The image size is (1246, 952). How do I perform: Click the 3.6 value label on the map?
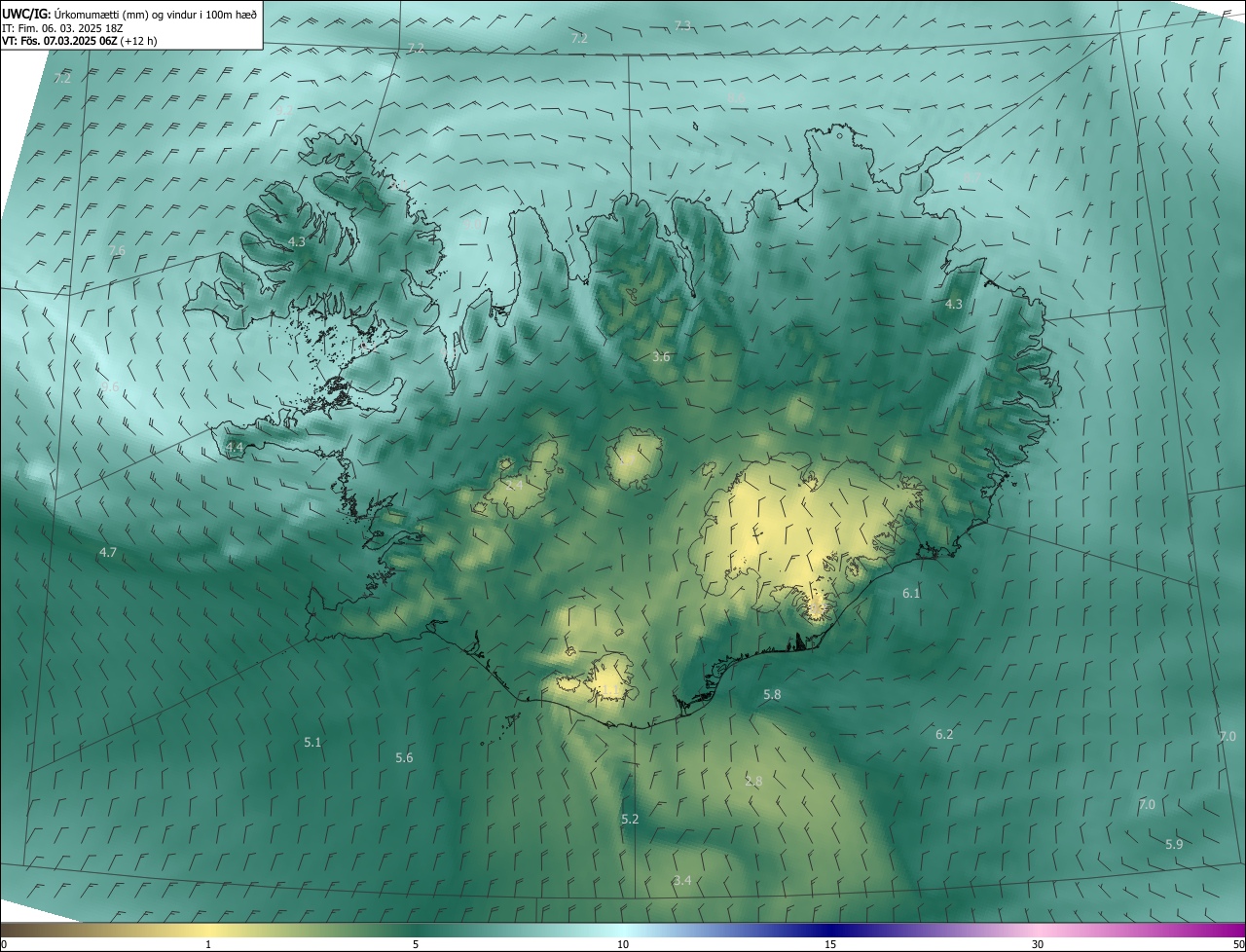[661, 357]
